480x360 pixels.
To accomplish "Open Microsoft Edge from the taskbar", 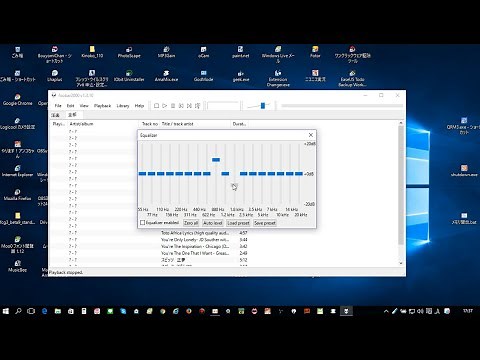I will pos(45,311).
